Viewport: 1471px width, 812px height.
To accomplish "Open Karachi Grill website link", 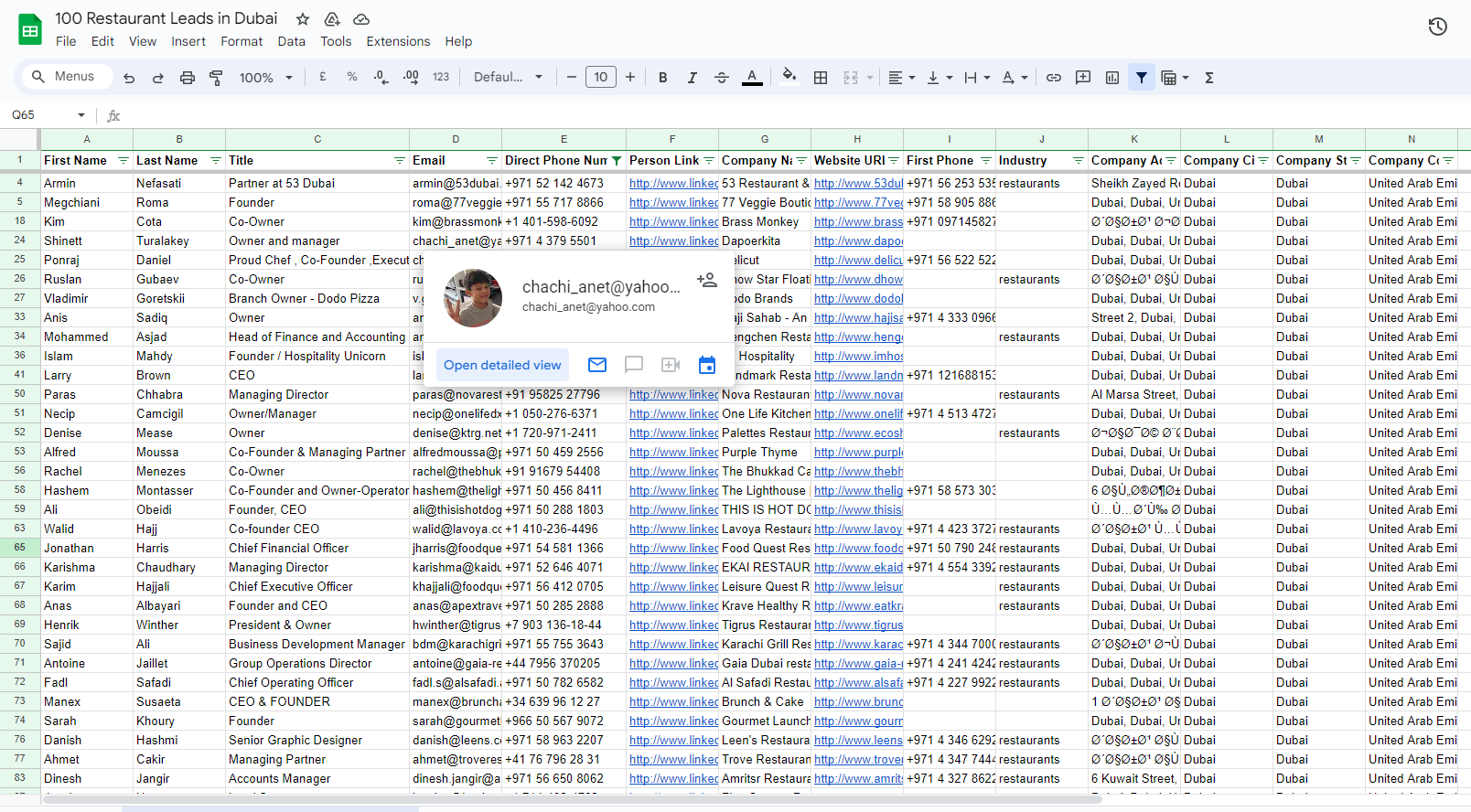I will point(858,644).
